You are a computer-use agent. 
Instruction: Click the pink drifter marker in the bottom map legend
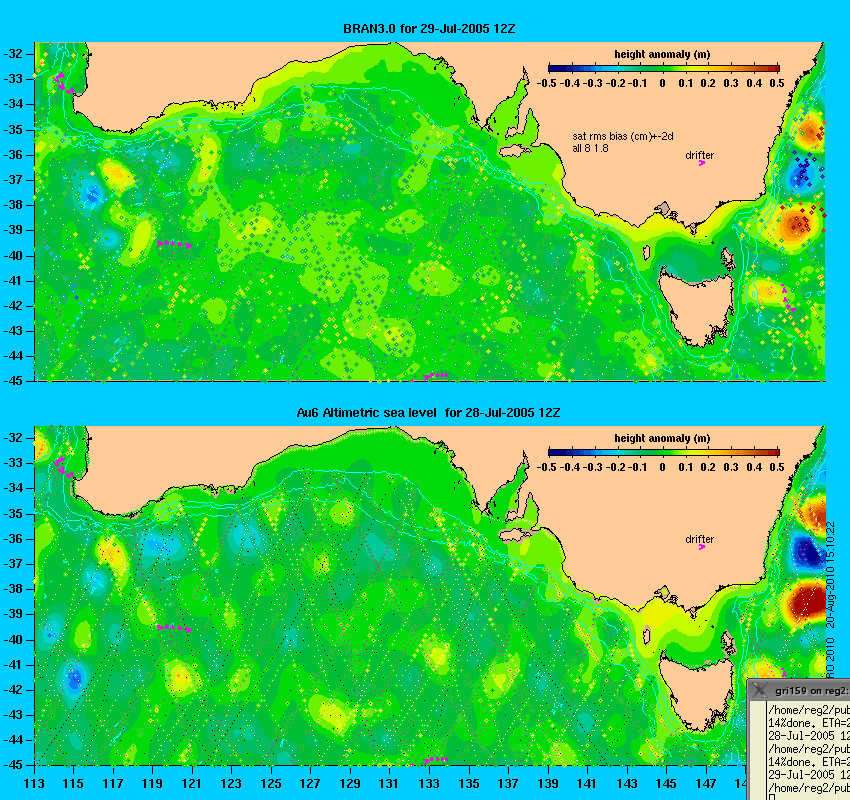pyautogui.click(x=701, y=547)
